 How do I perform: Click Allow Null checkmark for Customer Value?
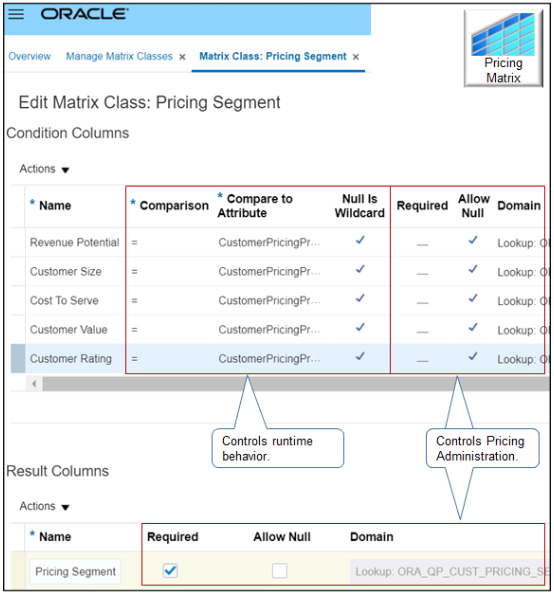pos(473,327)
